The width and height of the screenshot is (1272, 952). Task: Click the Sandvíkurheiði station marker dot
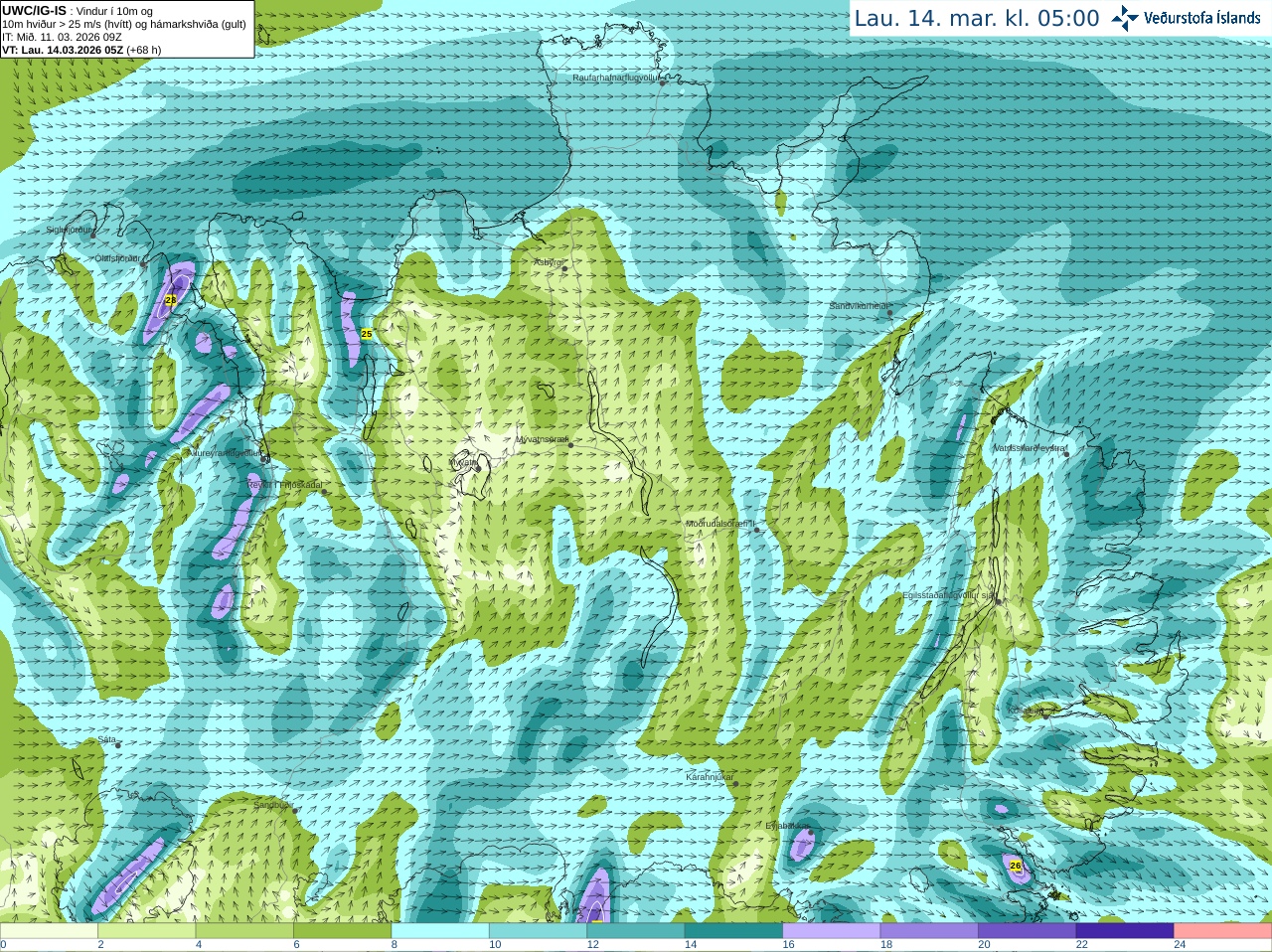(x=890, y=313)
